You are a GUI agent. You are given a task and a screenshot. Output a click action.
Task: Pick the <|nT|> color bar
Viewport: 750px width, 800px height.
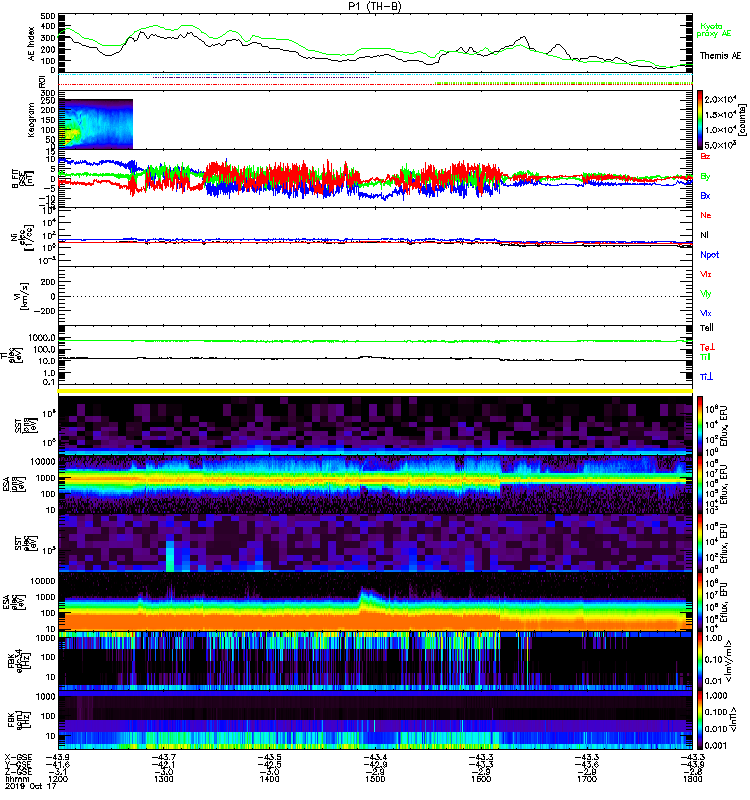coord(700,720)
